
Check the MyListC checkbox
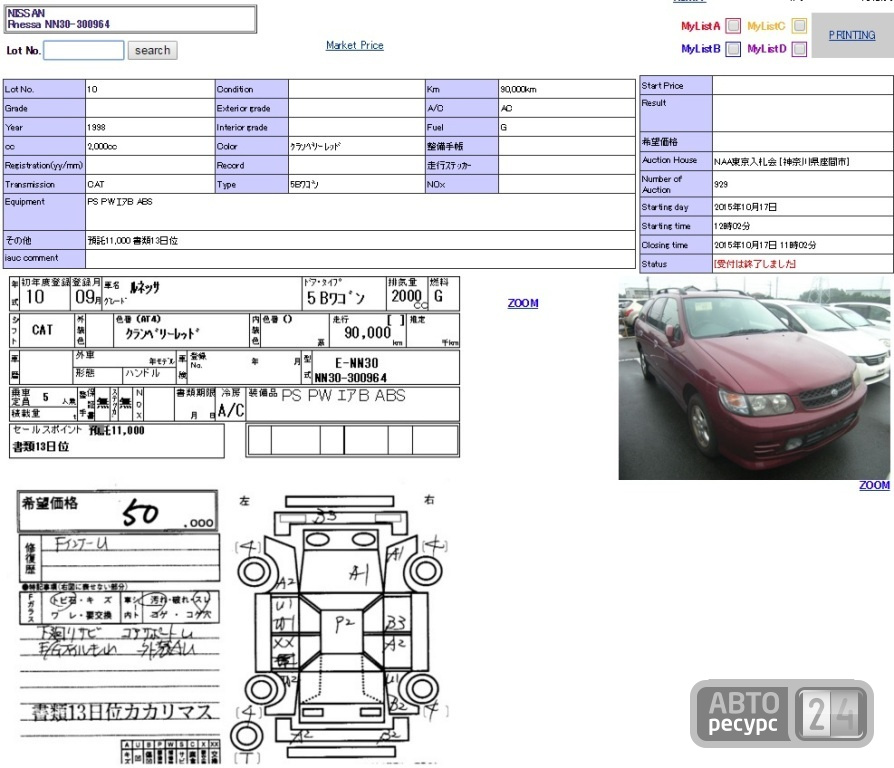click(799, 26)
